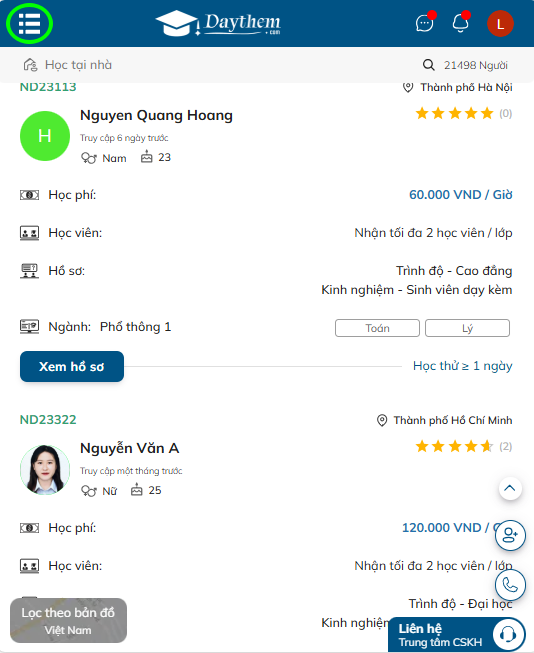The height and width of the screenshot is (653, 534).
Task: Click the phone call floating icon
Action: point(510,585)
